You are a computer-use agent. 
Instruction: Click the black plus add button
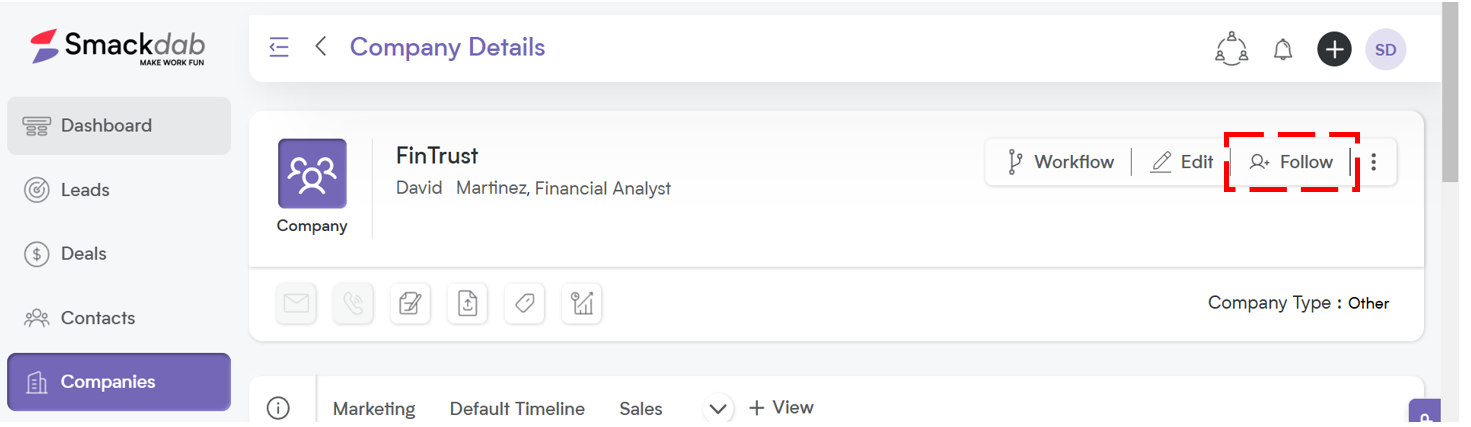point(1334,48)
